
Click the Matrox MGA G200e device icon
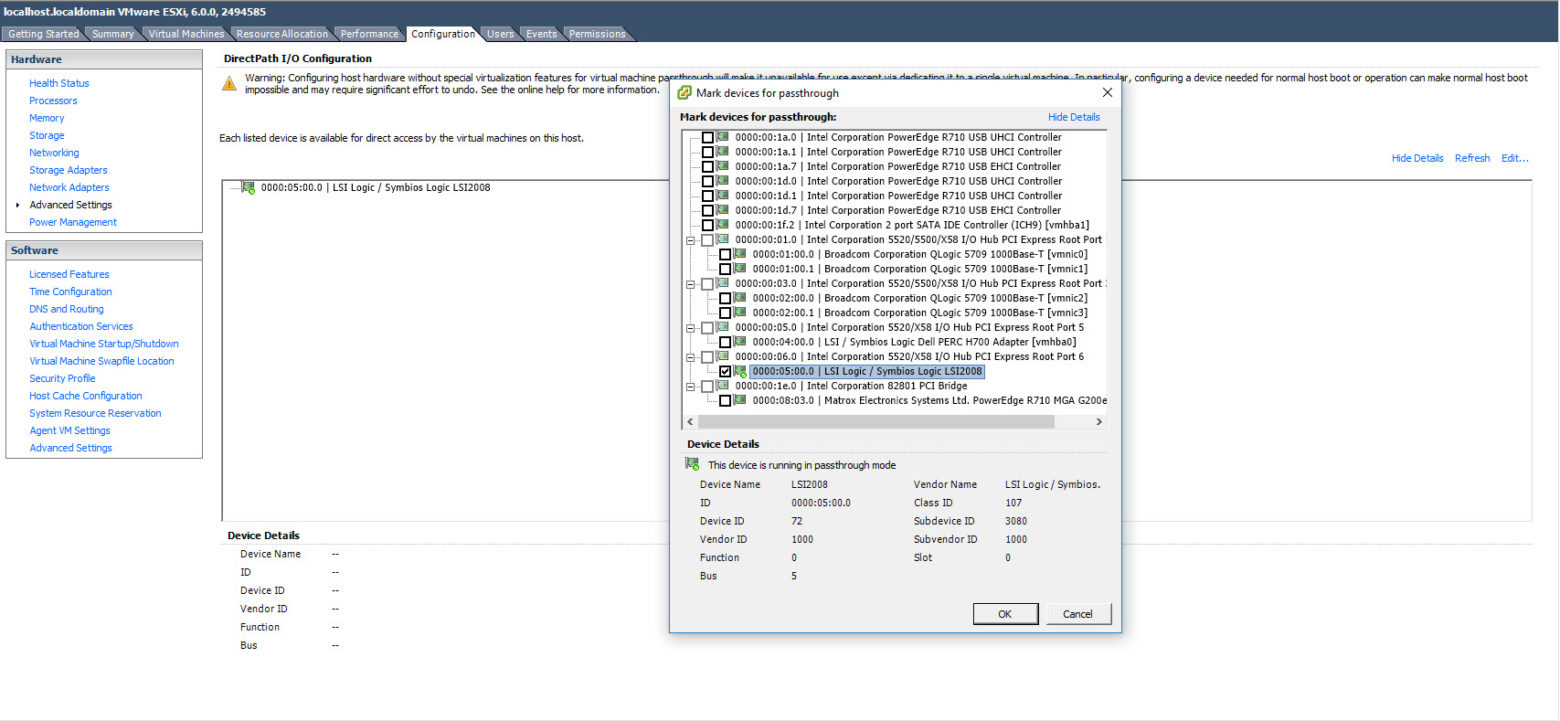[x=741, y=400]
